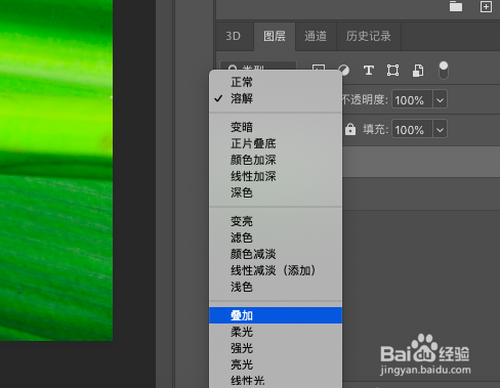Expand the 填充 fill dropdown arrow

point(440,129)
